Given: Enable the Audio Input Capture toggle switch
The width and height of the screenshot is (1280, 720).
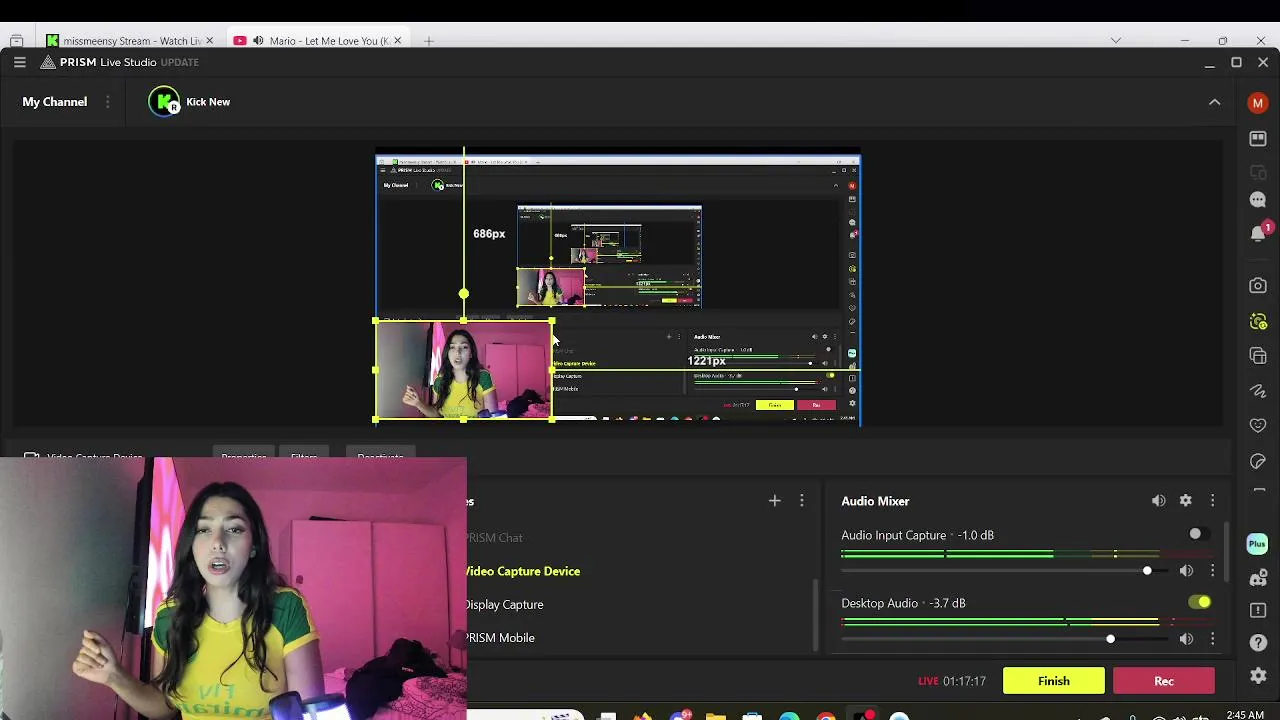Looking at the screenshot, I should pos(1199,535).
